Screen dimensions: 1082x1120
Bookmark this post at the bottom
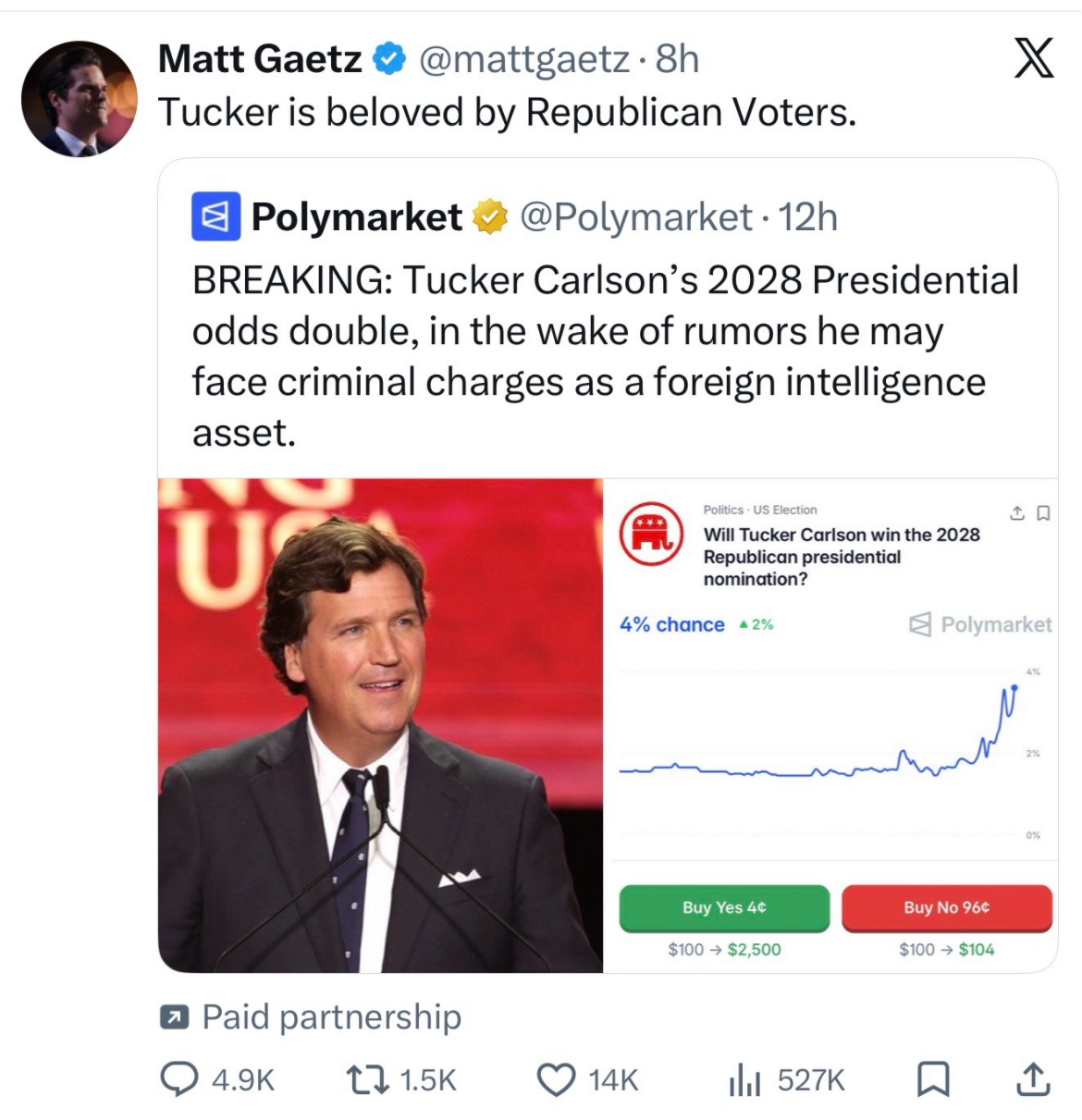932,1079
